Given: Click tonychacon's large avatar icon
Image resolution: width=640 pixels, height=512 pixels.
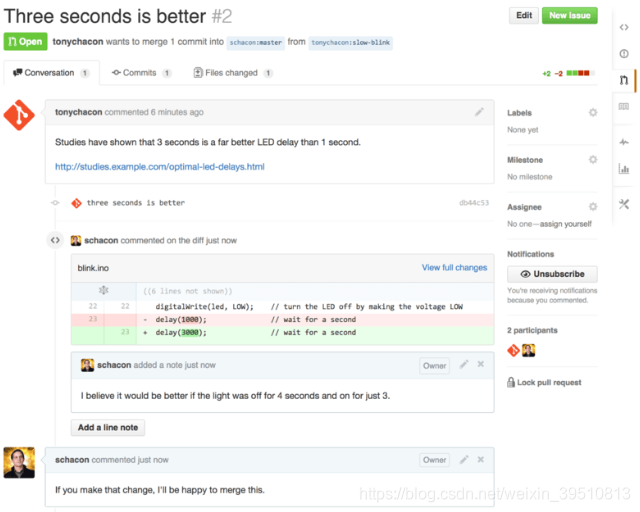Looking at the screenshot, I should tap(19, 115).
